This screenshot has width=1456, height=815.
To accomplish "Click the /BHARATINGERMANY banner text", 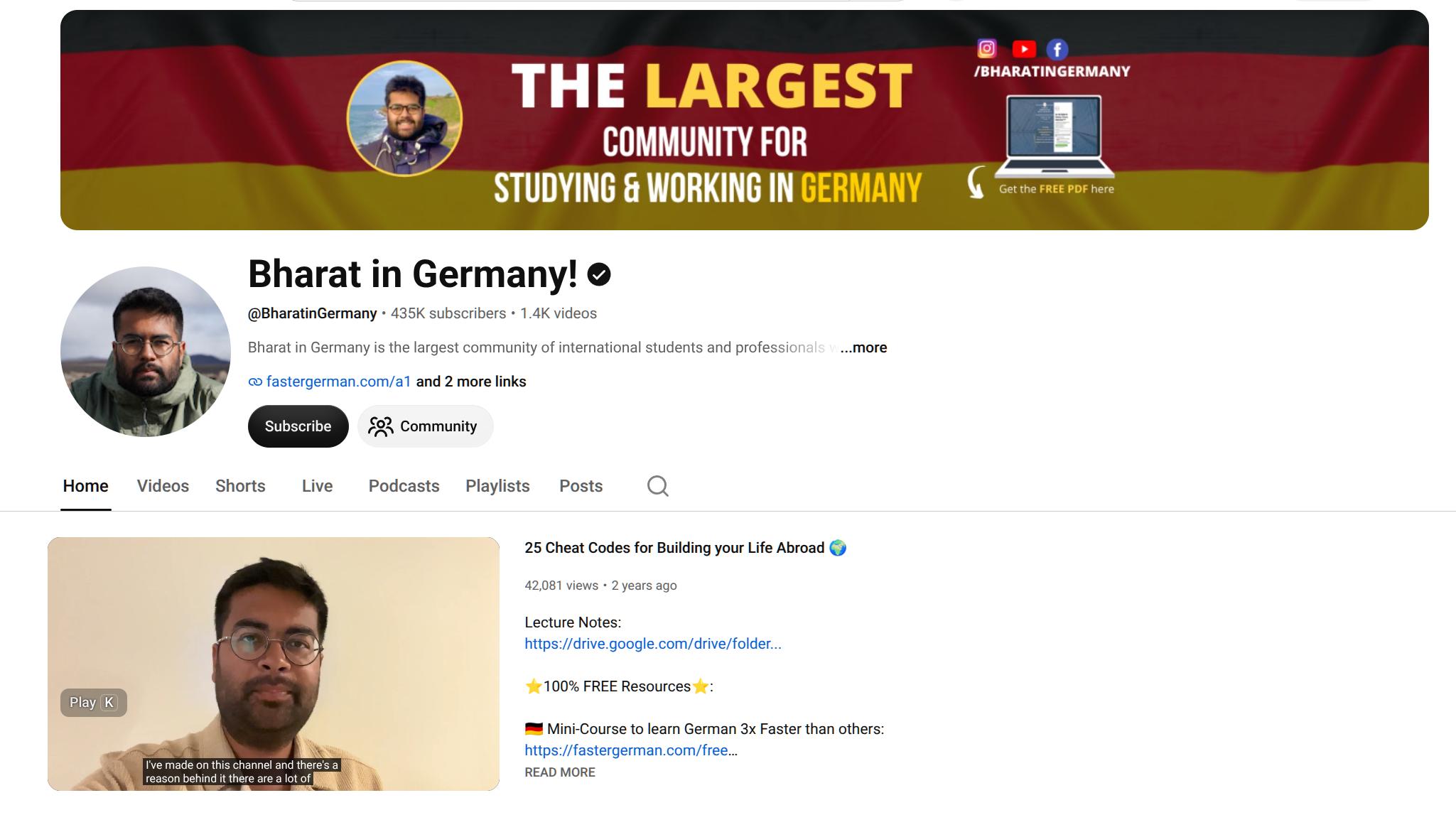I will 1052,71.
